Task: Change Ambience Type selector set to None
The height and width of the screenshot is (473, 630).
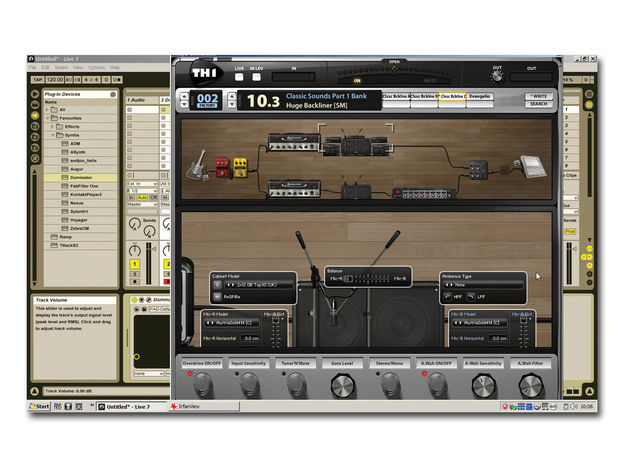Action: [x=483, y=285]
